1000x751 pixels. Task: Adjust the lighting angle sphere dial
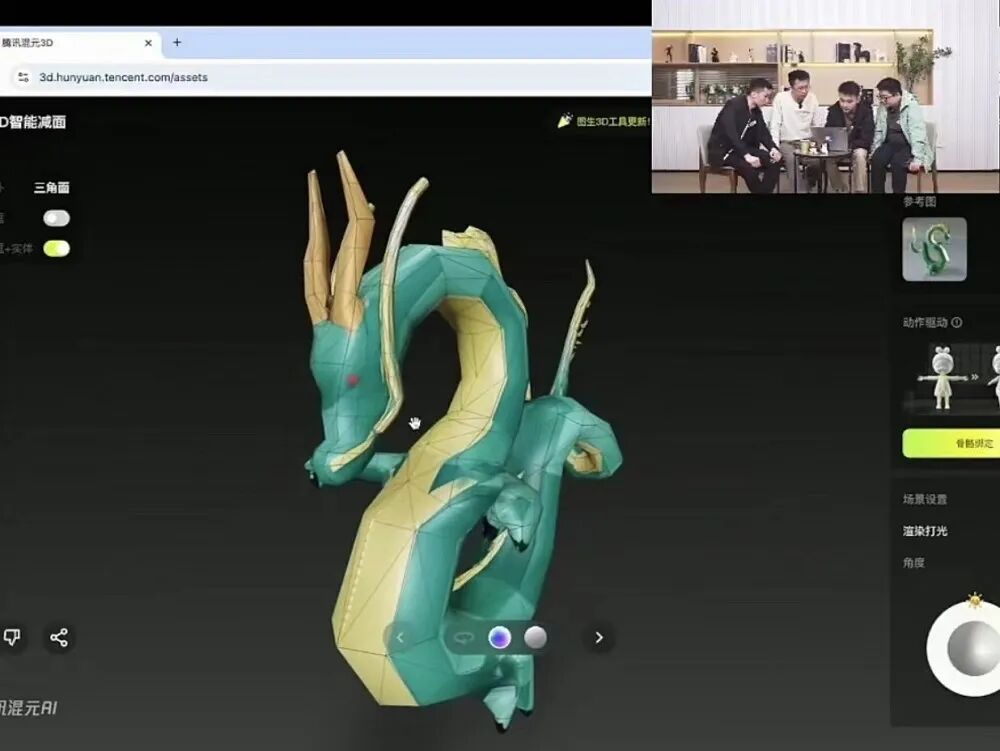[971, 648]
